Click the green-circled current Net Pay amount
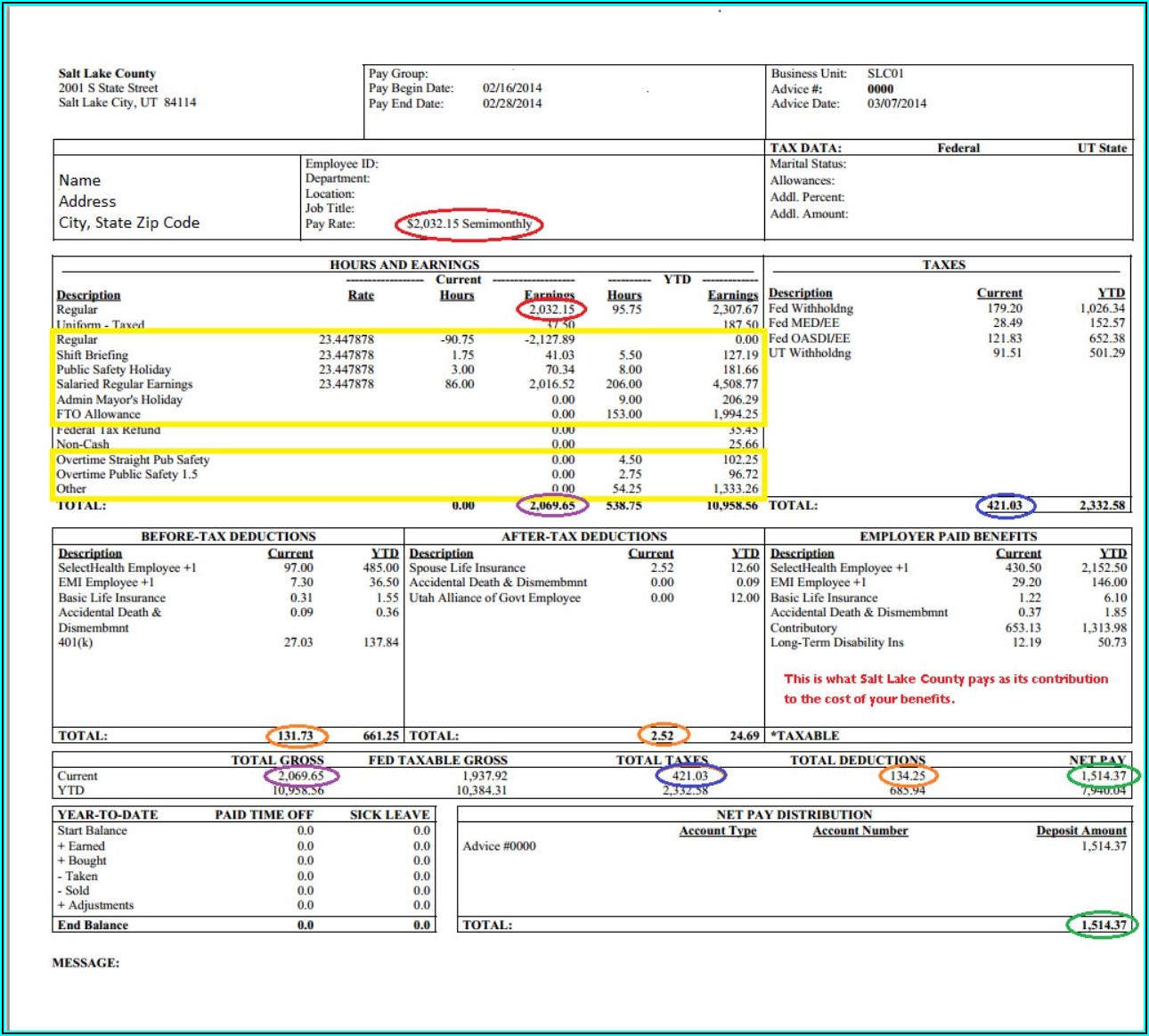The height and width of the screenshot is (1036, 1149). (1103, 776)
